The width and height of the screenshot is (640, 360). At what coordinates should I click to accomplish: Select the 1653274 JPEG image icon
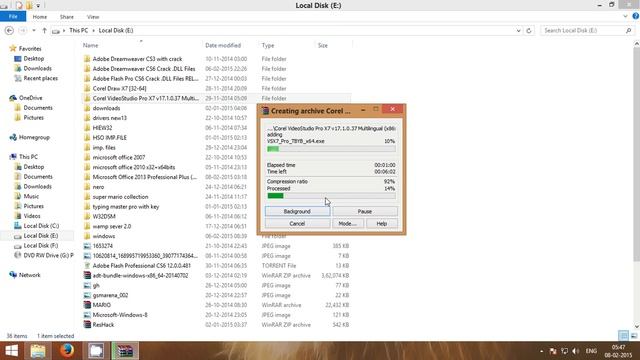coord(87,246)
